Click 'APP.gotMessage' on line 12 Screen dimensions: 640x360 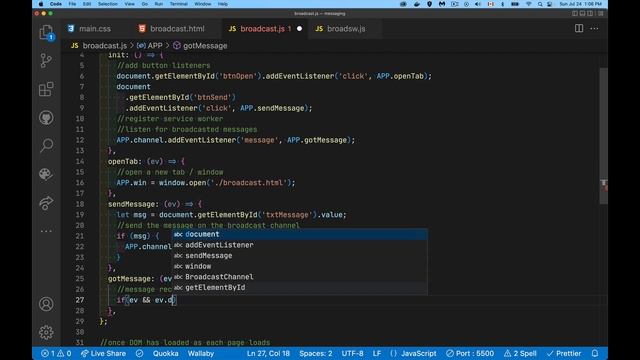pos(317,140)
